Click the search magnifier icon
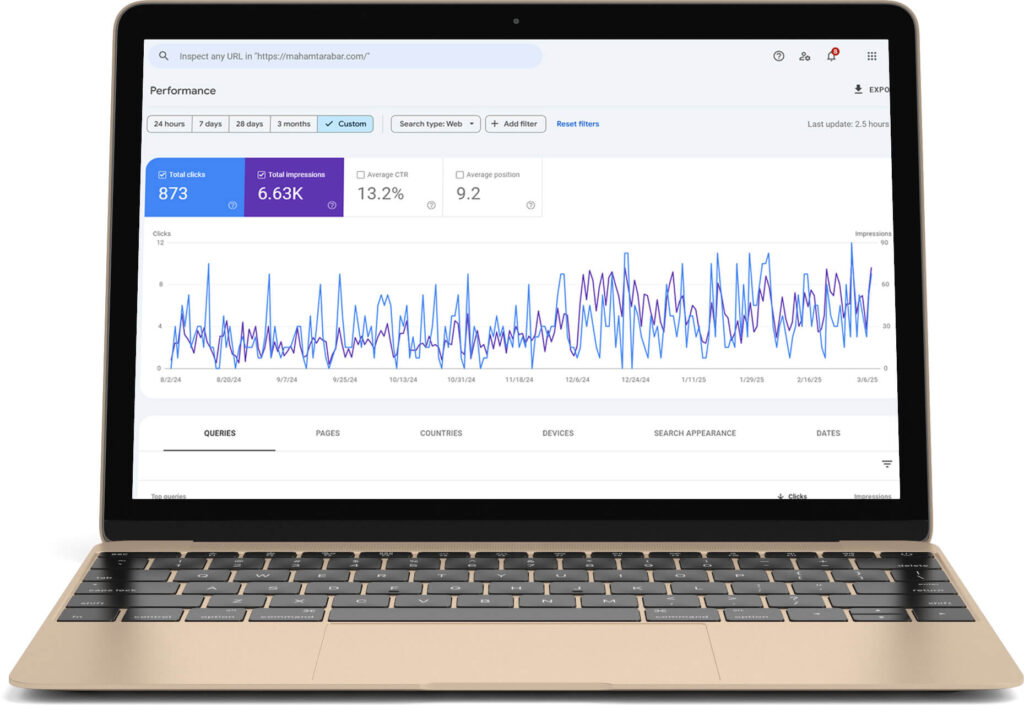This screenshot has height=705, width=1024. point(164,56)
